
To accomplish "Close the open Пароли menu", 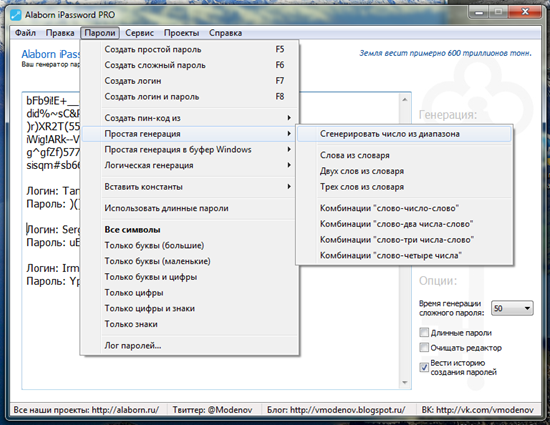I will (100, 33).
